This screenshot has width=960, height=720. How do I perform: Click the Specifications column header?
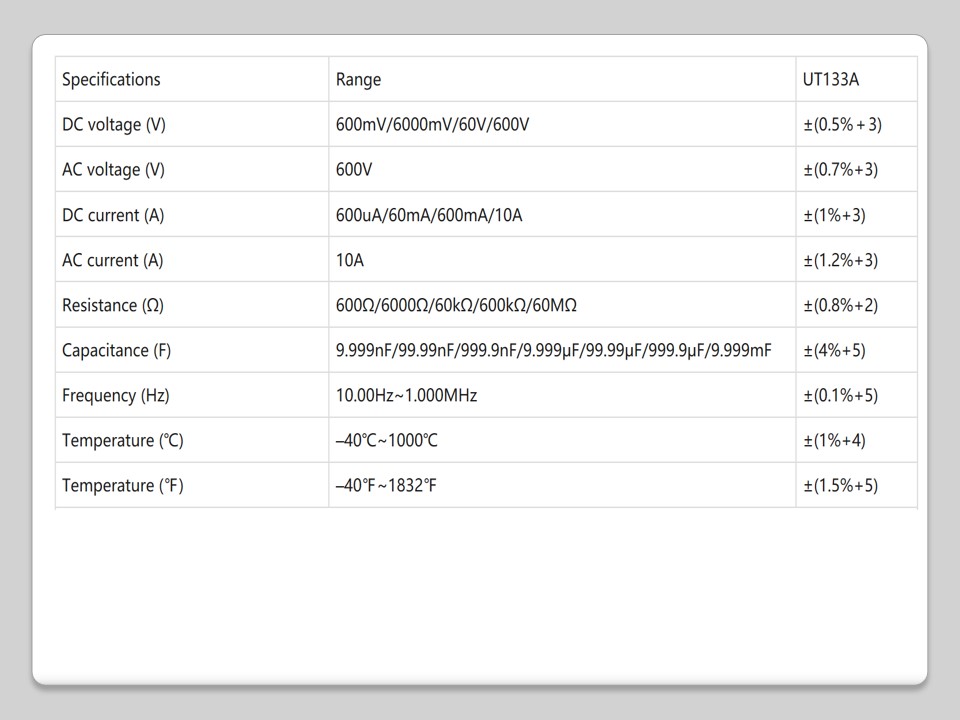coord(111,80)
